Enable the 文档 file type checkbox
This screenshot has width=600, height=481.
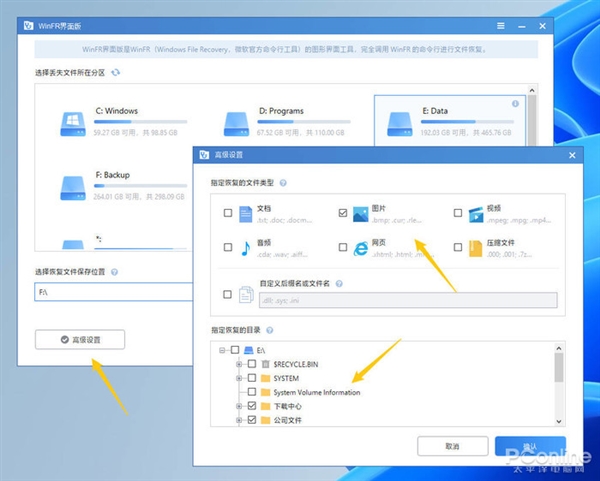[x=228, y=213]
